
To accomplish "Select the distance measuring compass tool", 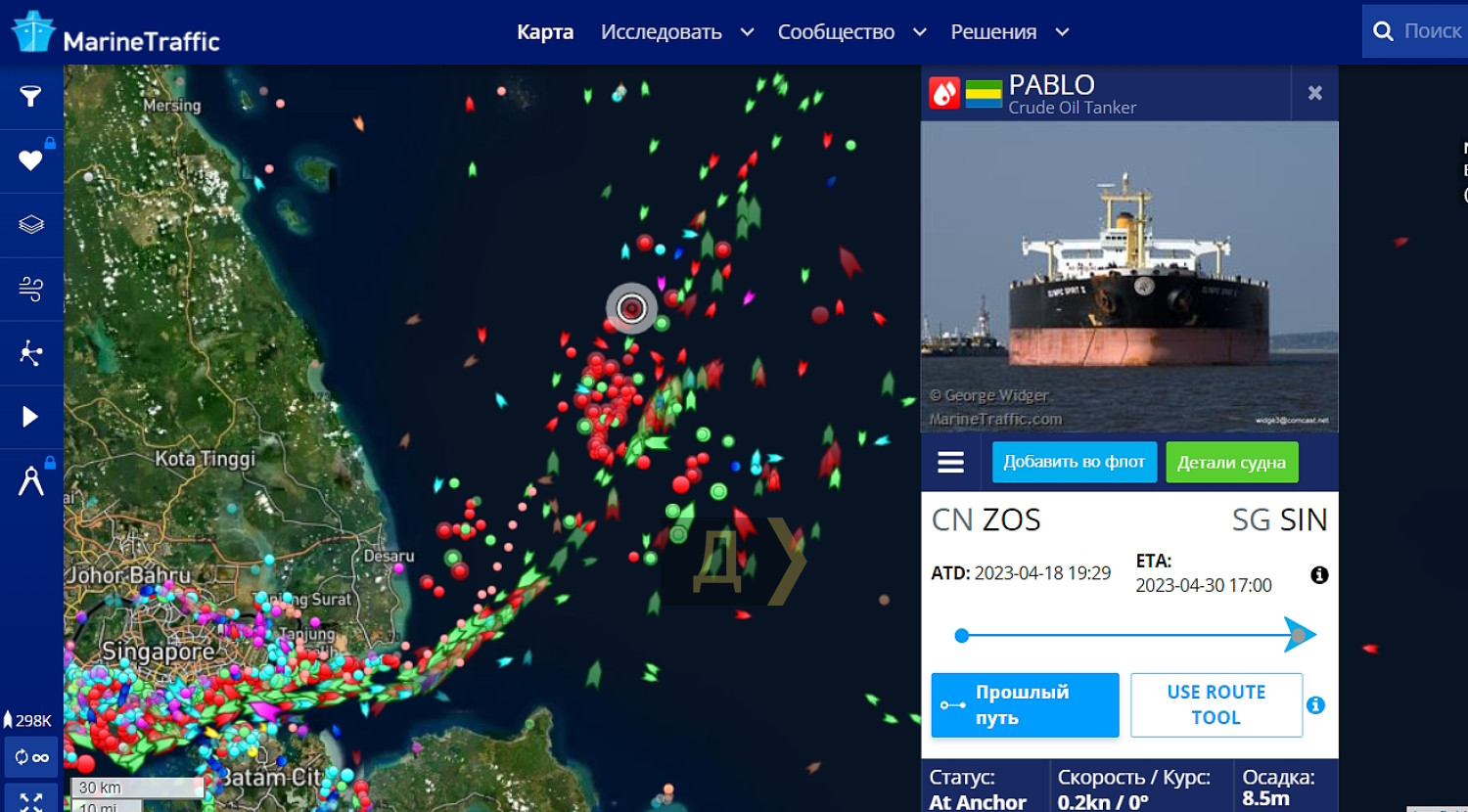I will (30, 480).
